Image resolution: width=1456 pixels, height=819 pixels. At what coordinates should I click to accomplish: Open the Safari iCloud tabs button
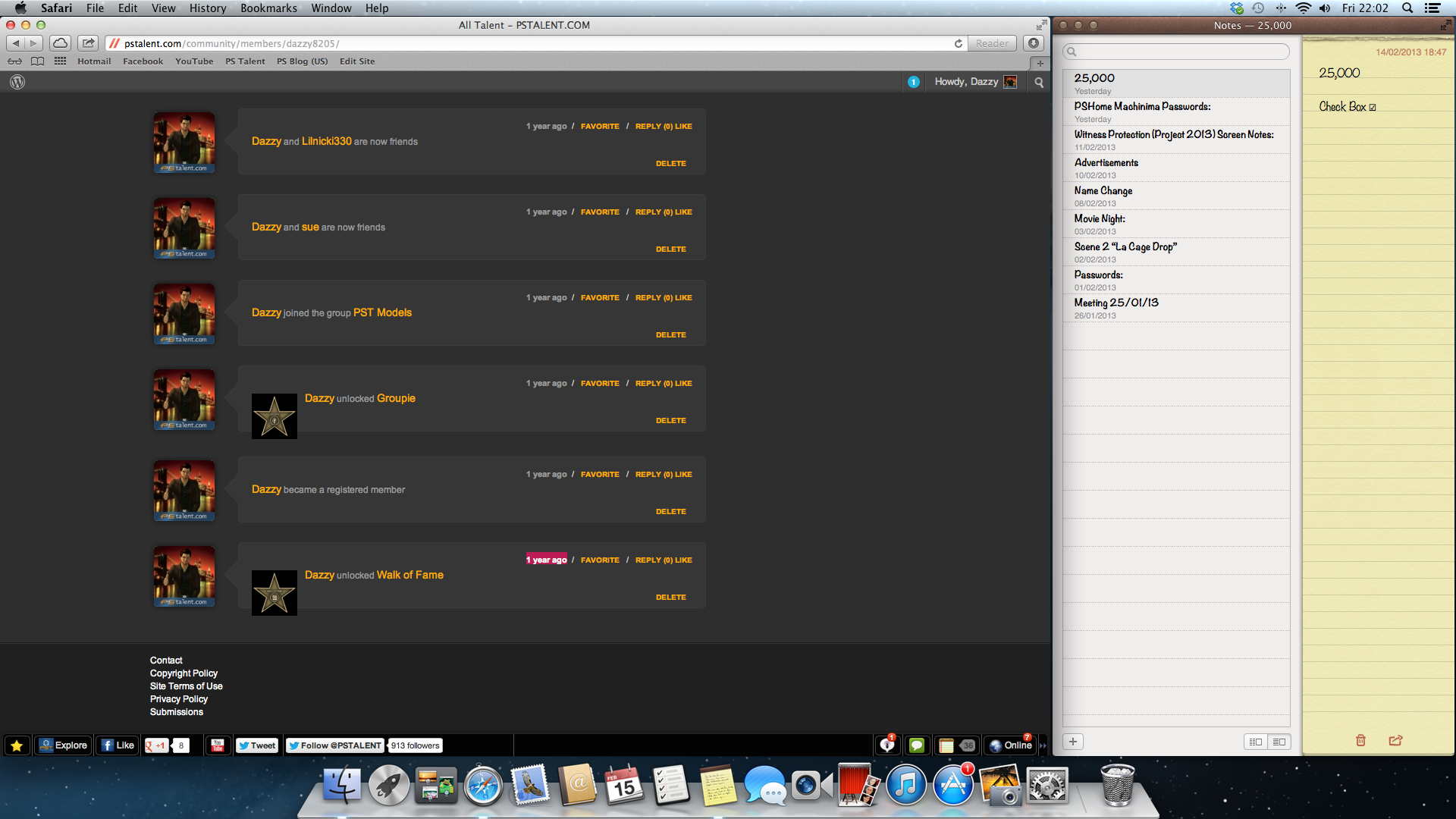point(60,43)
